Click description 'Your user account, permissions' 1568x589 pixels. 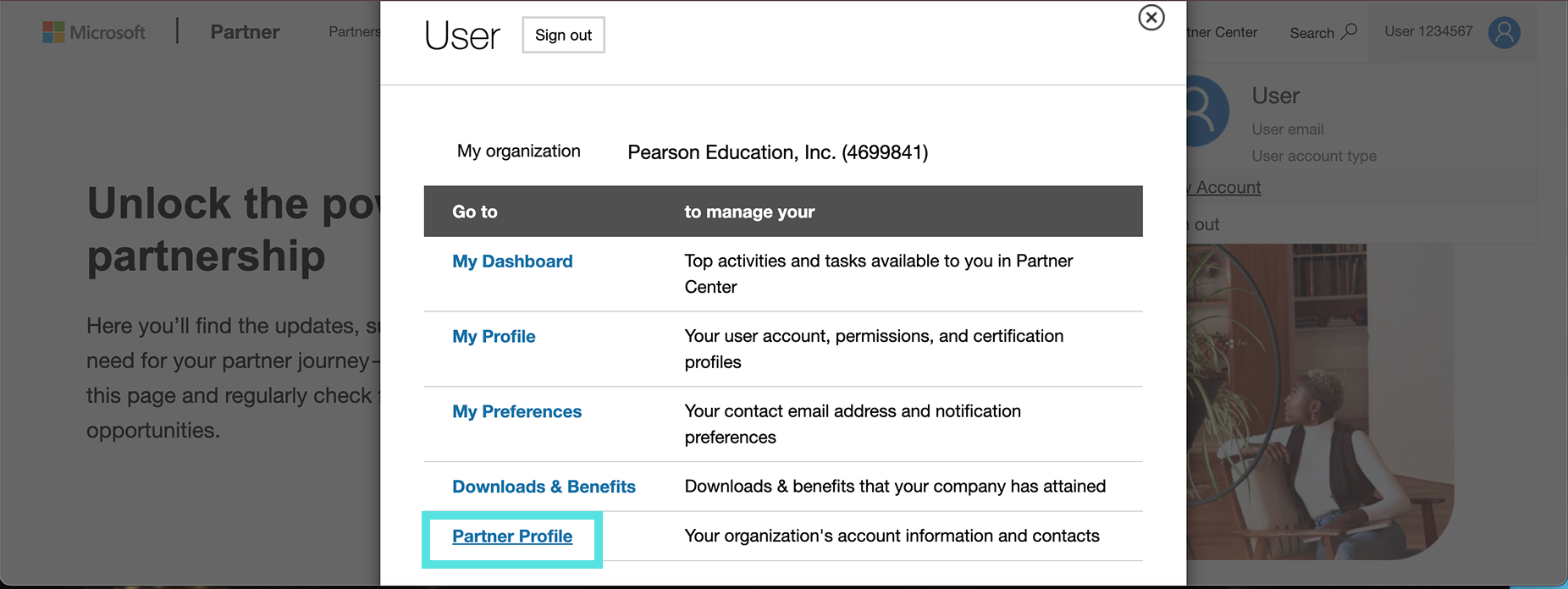click(874, 349)
